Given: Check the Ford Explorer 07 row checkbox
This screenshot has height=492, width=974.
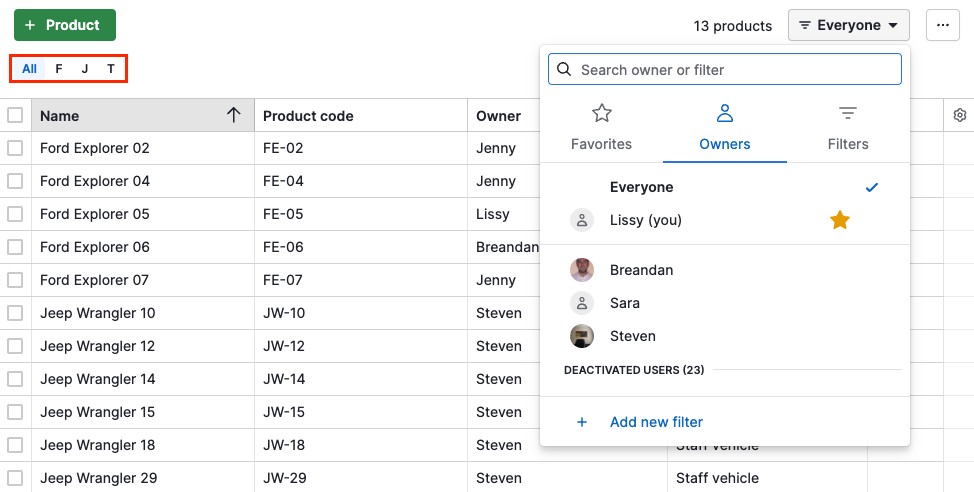Looking at the screenshot, I should pos(15,280).
